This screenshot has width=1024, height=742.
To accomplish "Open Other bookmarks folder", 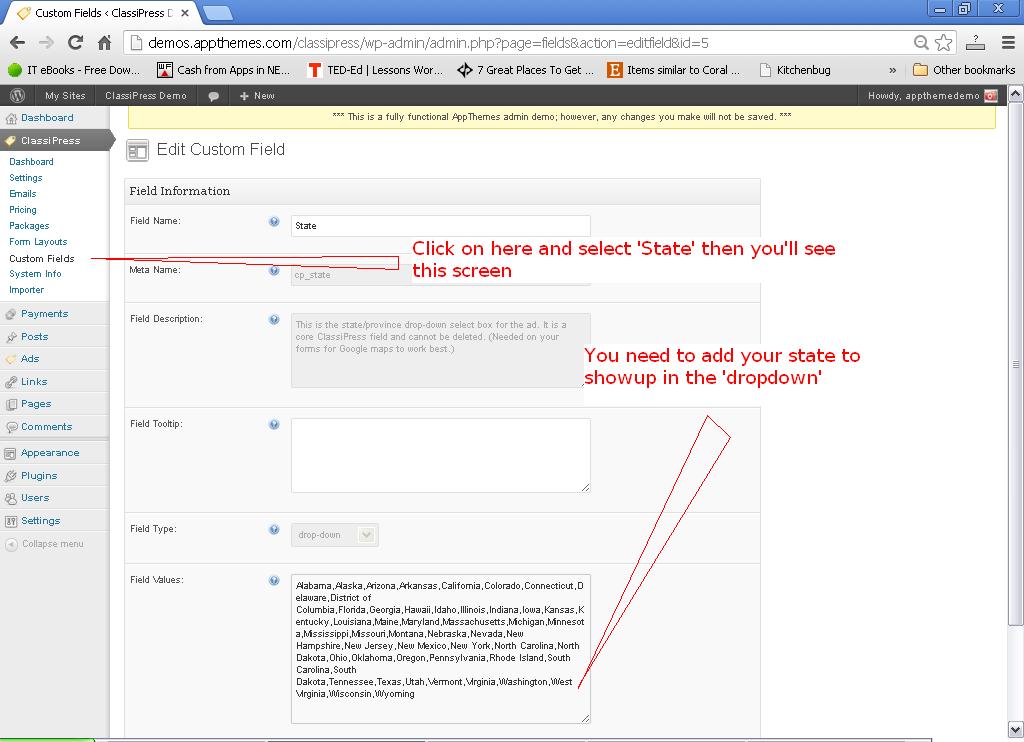I will tap(964, 70).
